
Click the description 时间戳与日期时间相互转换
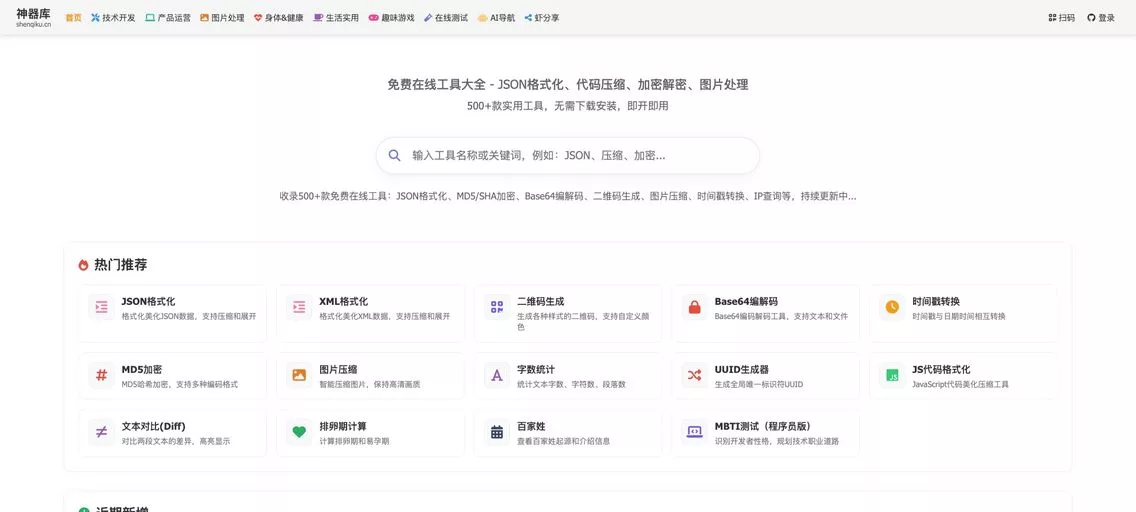click(958, 316)
